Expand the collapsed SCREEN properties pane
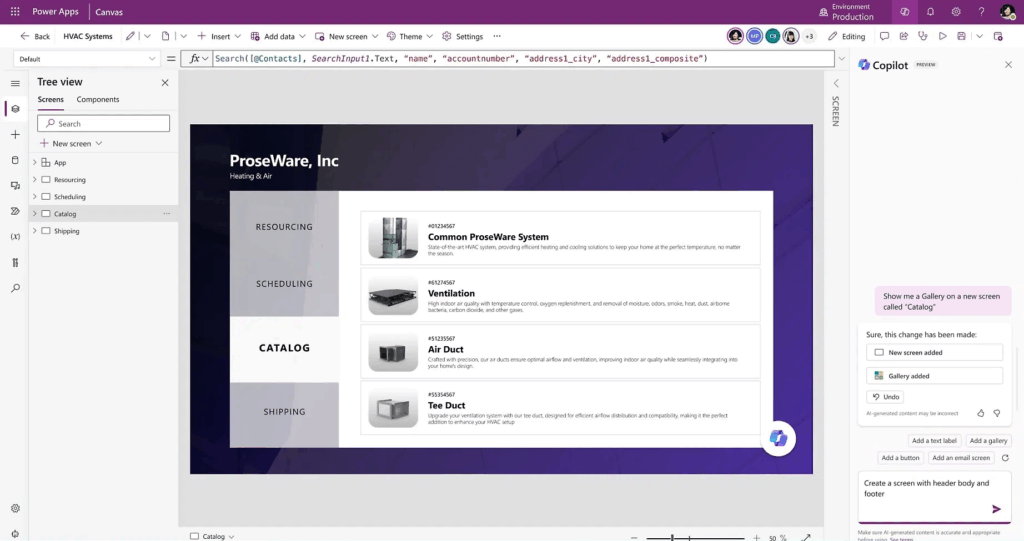Viewport: 1024px width, 541px height. point(836,84)
